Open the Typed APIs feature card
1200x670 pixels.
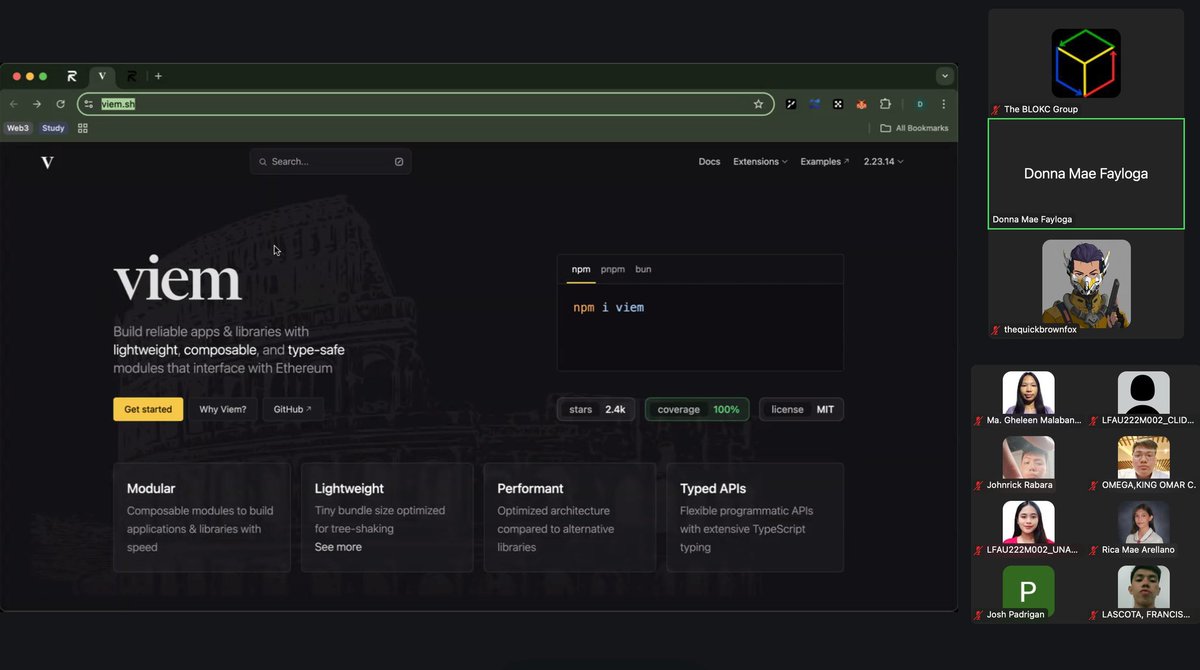coord(755,517)
